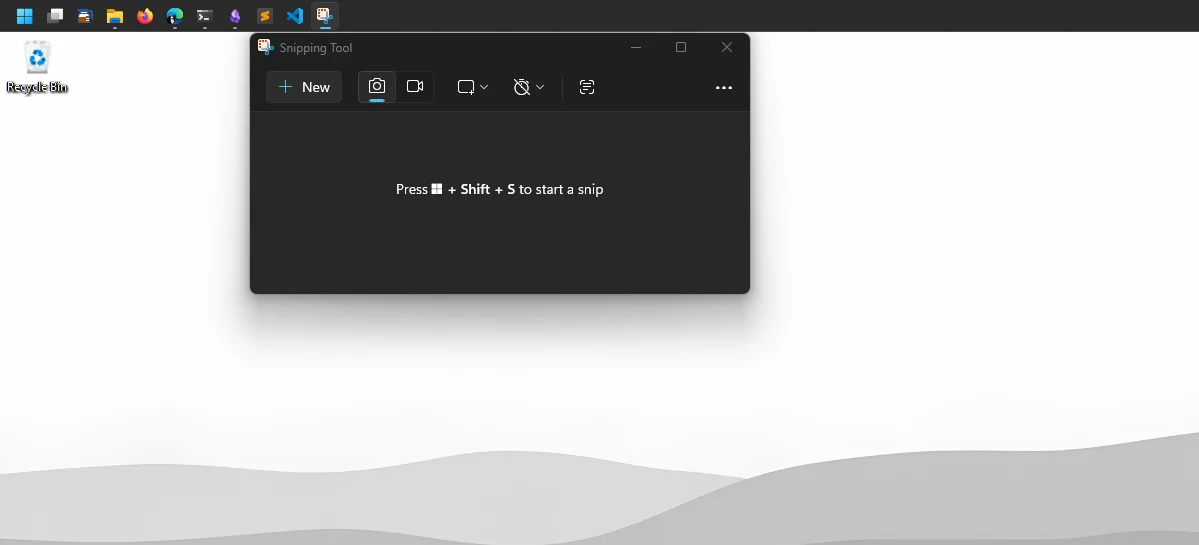The height and width of the screenshot is (545, 1199).
Task: Open the snipping mode shape dropdown
Action: [x=473, y=87]
